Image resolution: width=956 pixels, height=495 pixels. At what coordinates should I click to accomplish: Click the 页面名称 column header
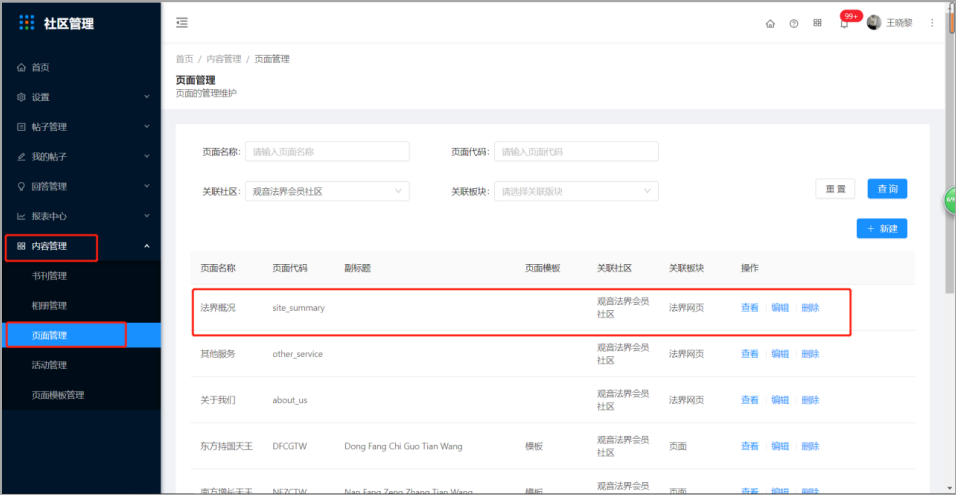tap(218, 268)
